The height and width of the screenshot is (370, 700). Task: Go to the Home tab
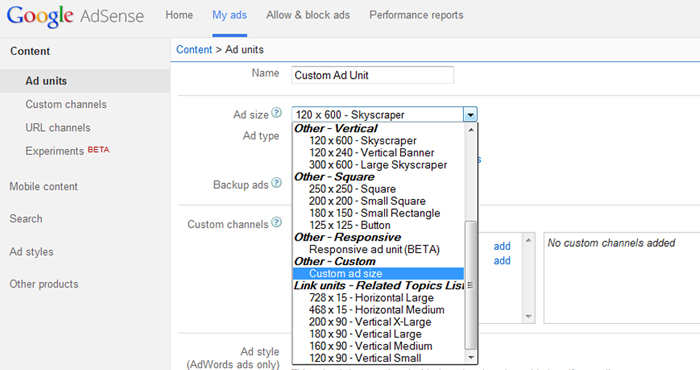(179, 15)
